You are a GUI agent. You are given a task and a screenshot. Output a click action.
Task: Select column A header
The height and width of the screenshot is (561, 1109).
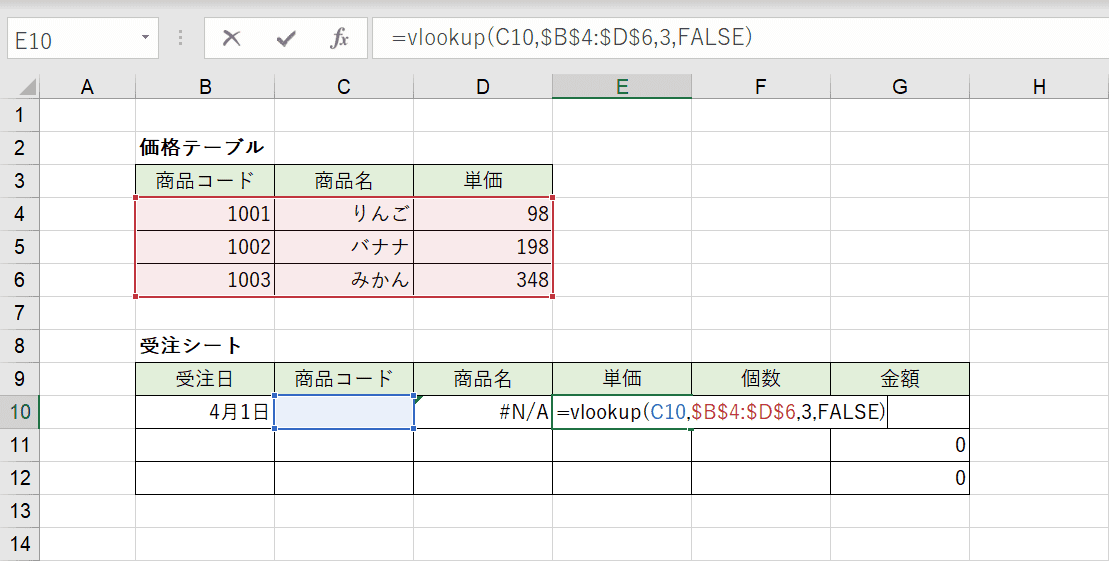[x=87, y=87]
